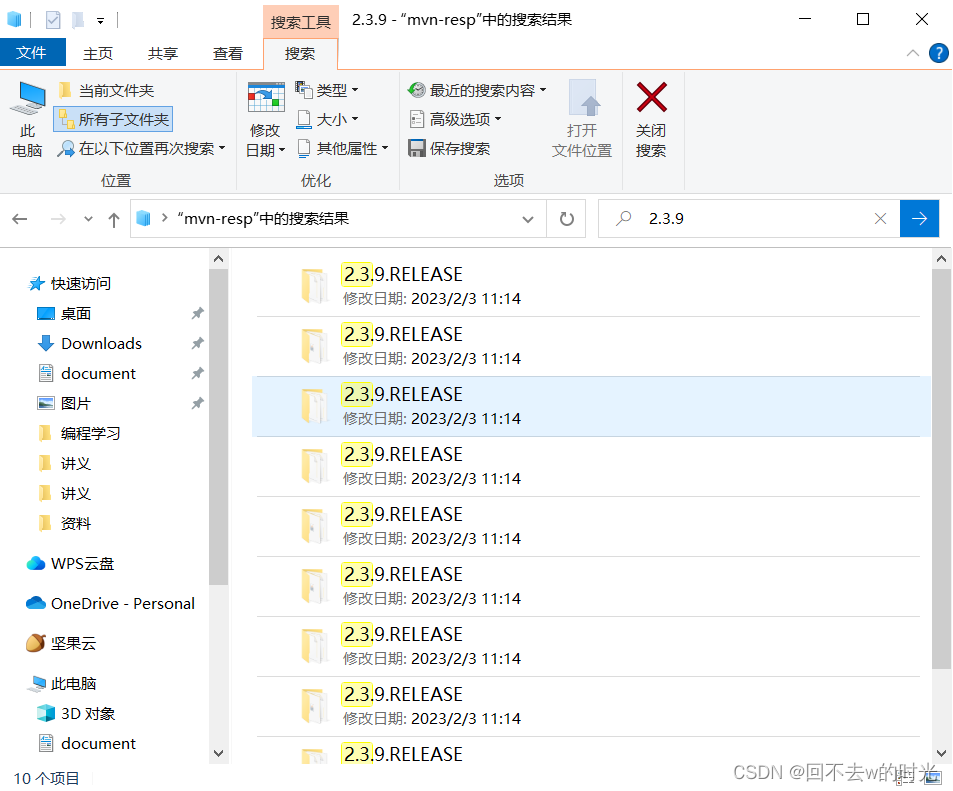Open Other properties filter dropdown
Image resolution: width=953 pixels, height=791 pixels.
[x=343, y=148]
